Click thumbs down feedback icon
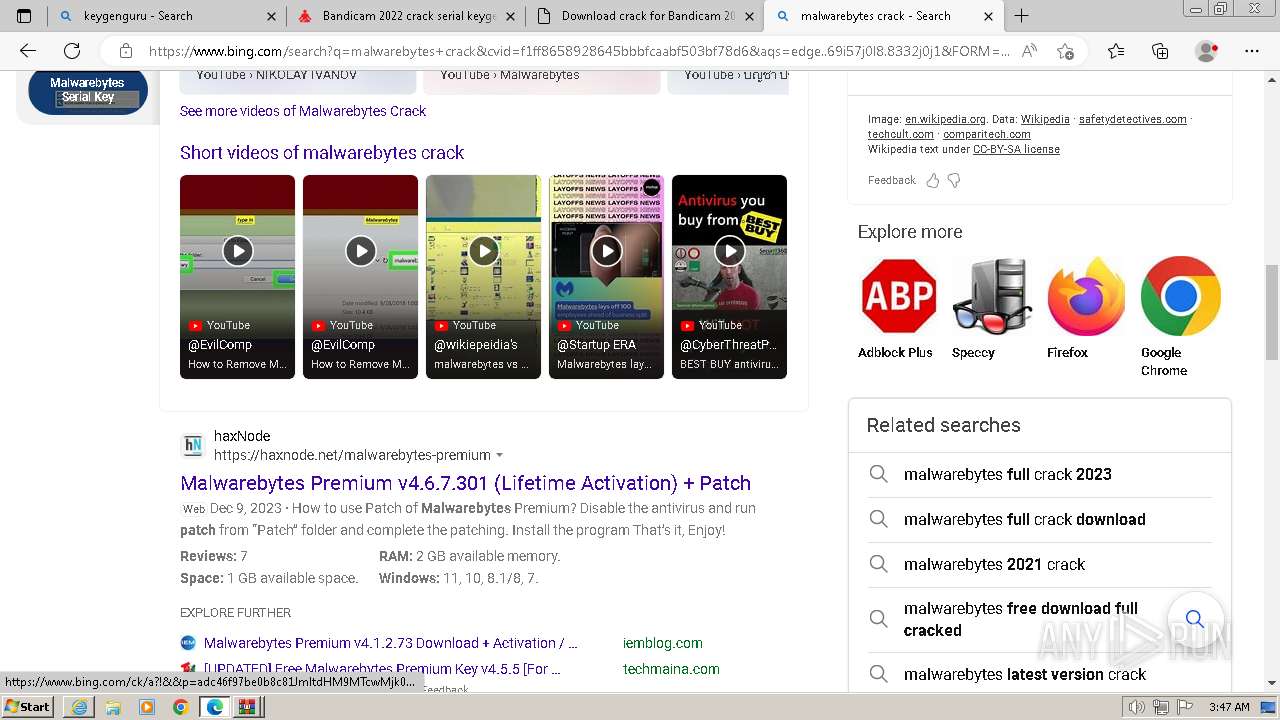 click(x=954, y=180)
